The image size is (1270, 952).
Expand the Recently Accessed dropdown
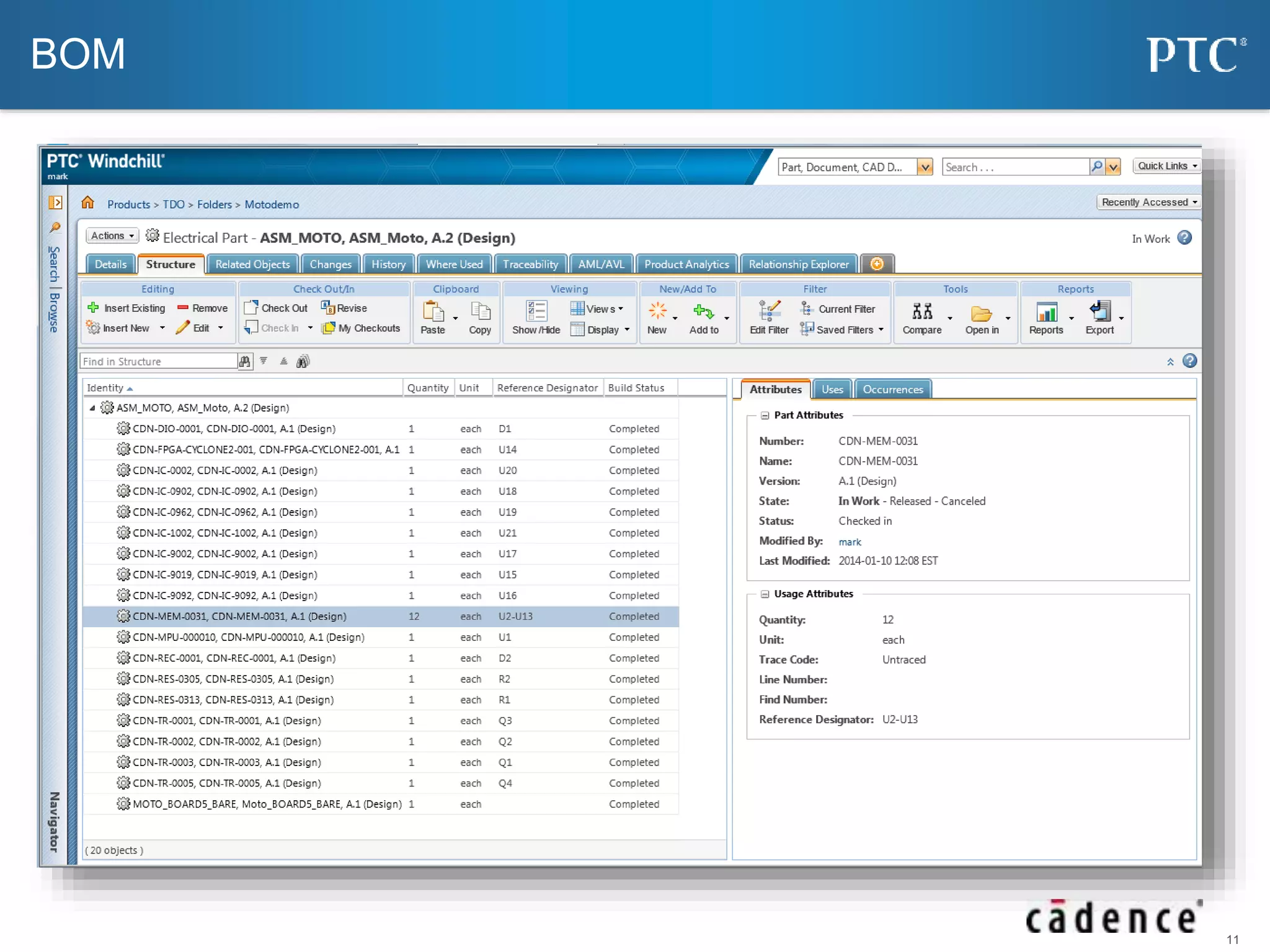coord(1148,202)
